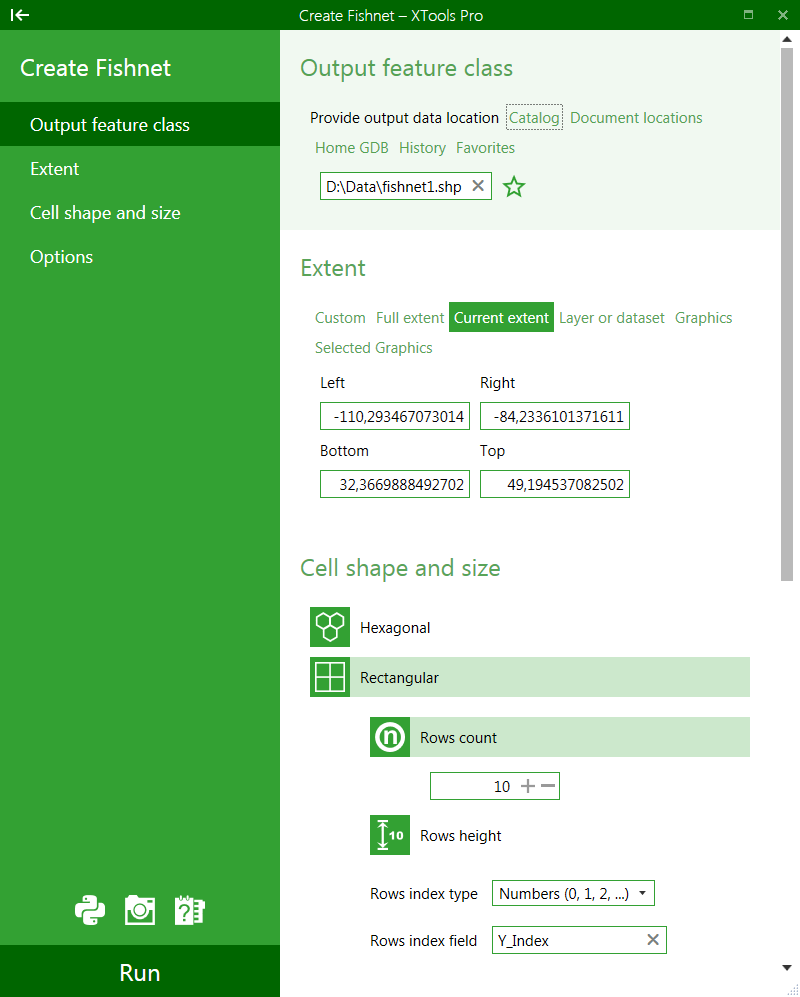This screenshot has height=997, width=800.
Task: Run the Create Fishnet tool
Action: 140,972
